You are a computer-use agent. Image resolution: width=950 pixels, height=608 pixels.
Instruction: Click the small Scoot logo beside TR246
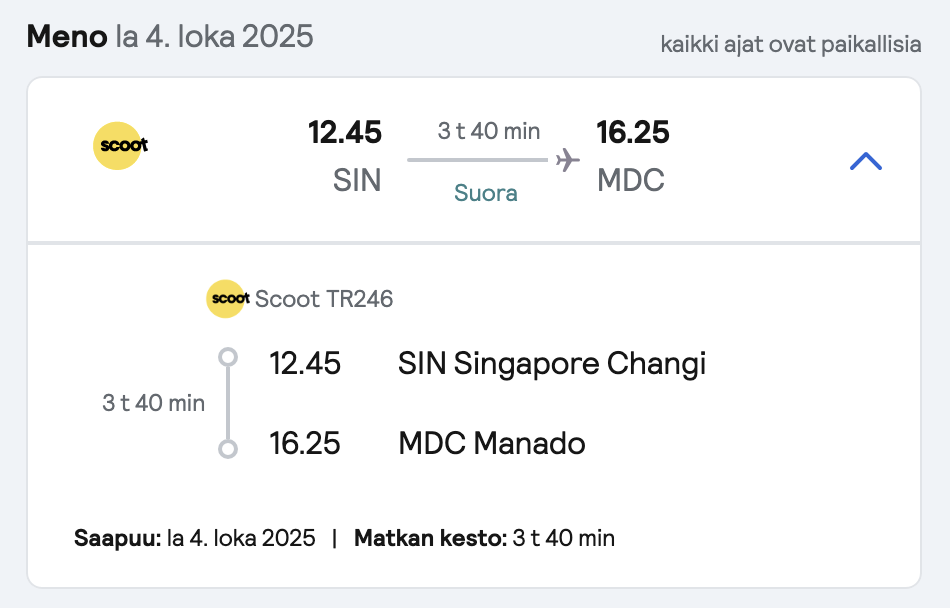tap(228, 299)
